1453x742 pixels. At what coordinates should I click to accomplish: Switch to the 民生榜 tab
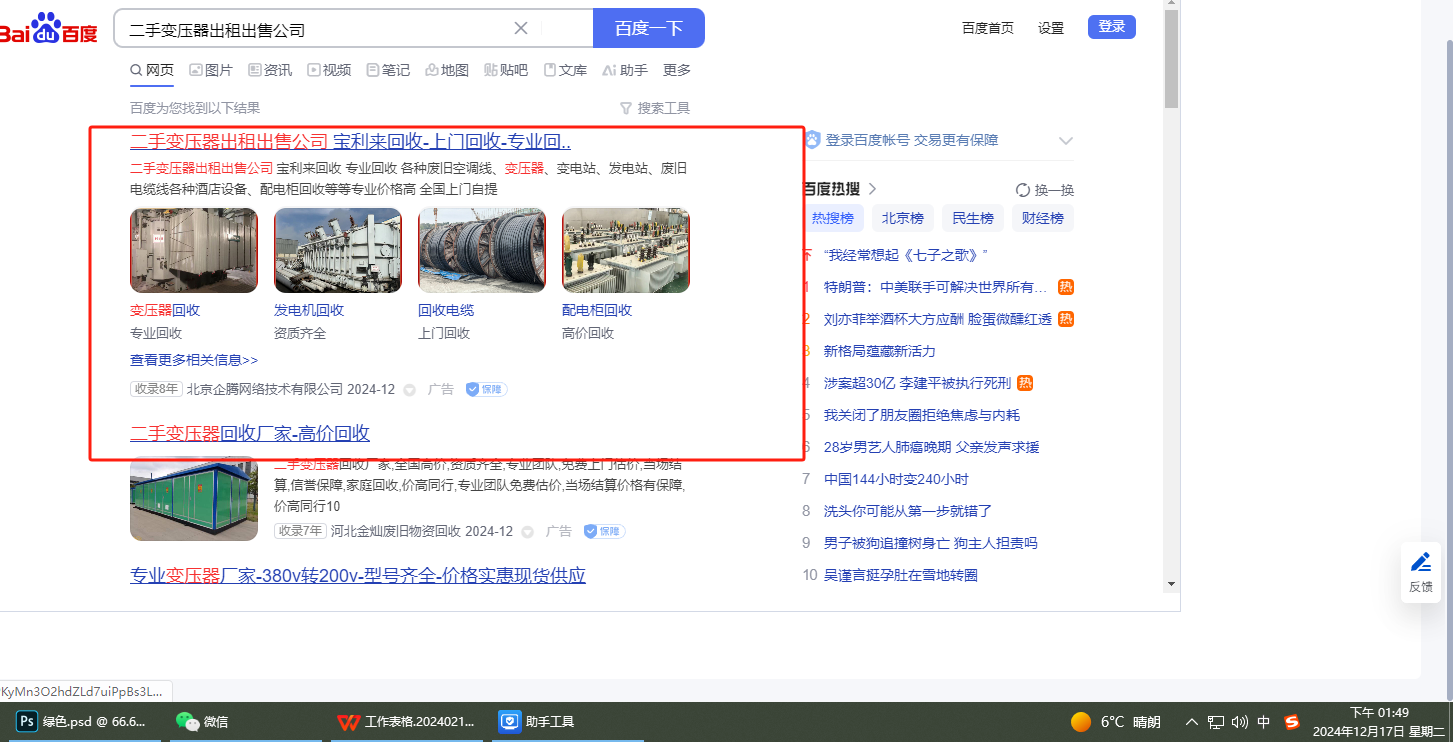coord(973,218)
